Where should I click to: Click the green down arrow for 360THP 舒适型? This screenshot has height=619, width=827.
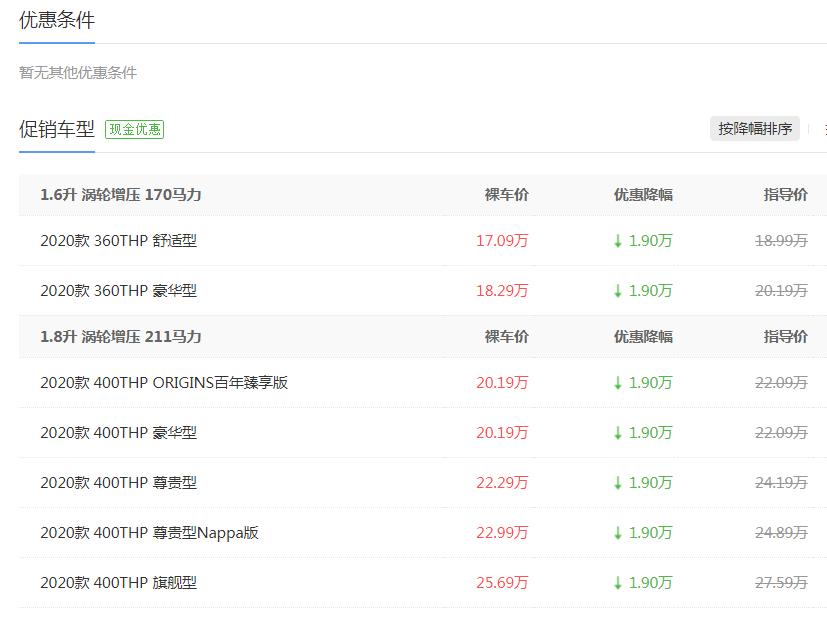pos(618,241)
